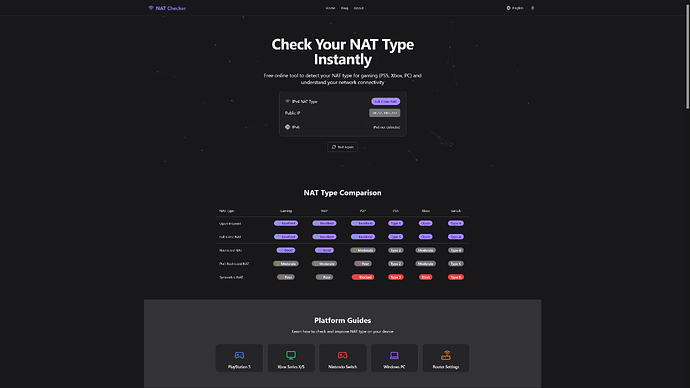
Task: Click Symmetric NAT Poor badge under Gaming
Action: pos(286,277)
